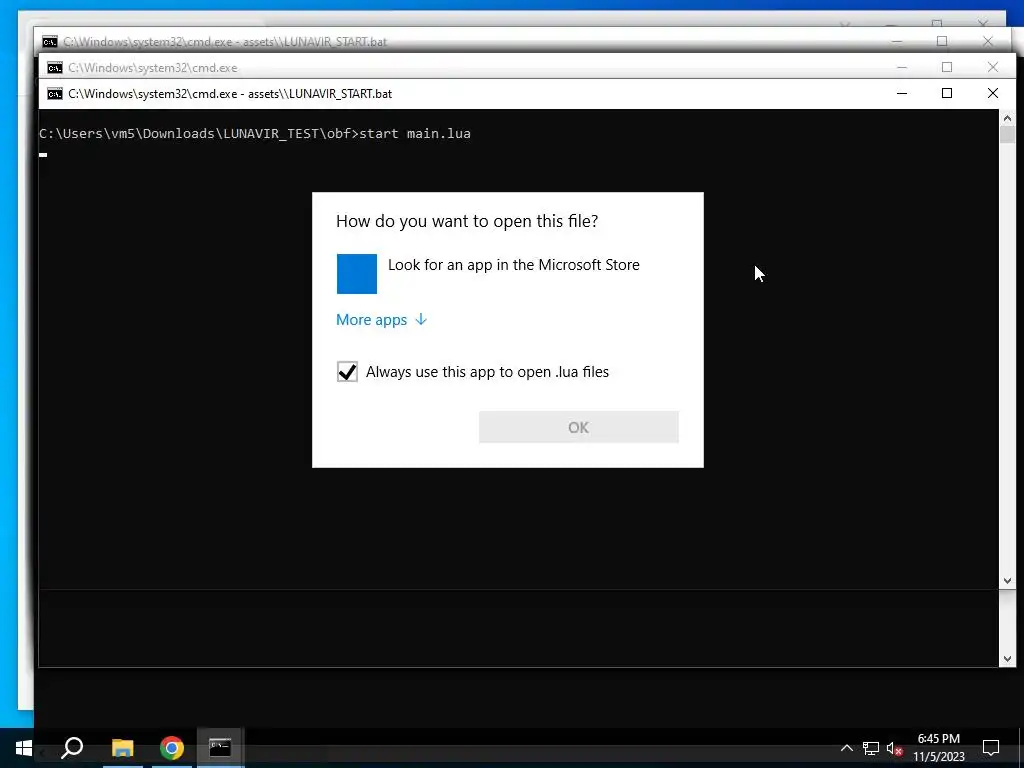The image size is (1024, 768).
Task: Open File Explorer from the taskbar
Action: (x=122, y=748)
